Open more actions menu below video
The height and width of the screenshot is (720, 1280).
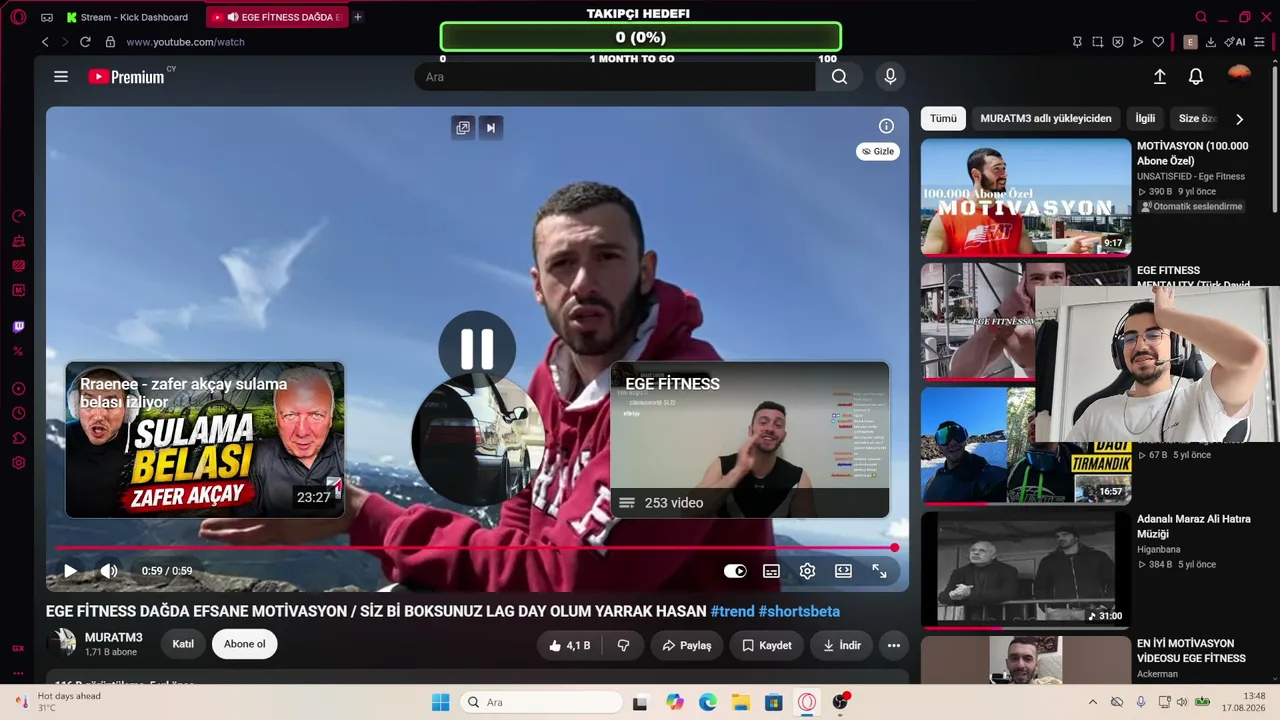click(894, 646)
